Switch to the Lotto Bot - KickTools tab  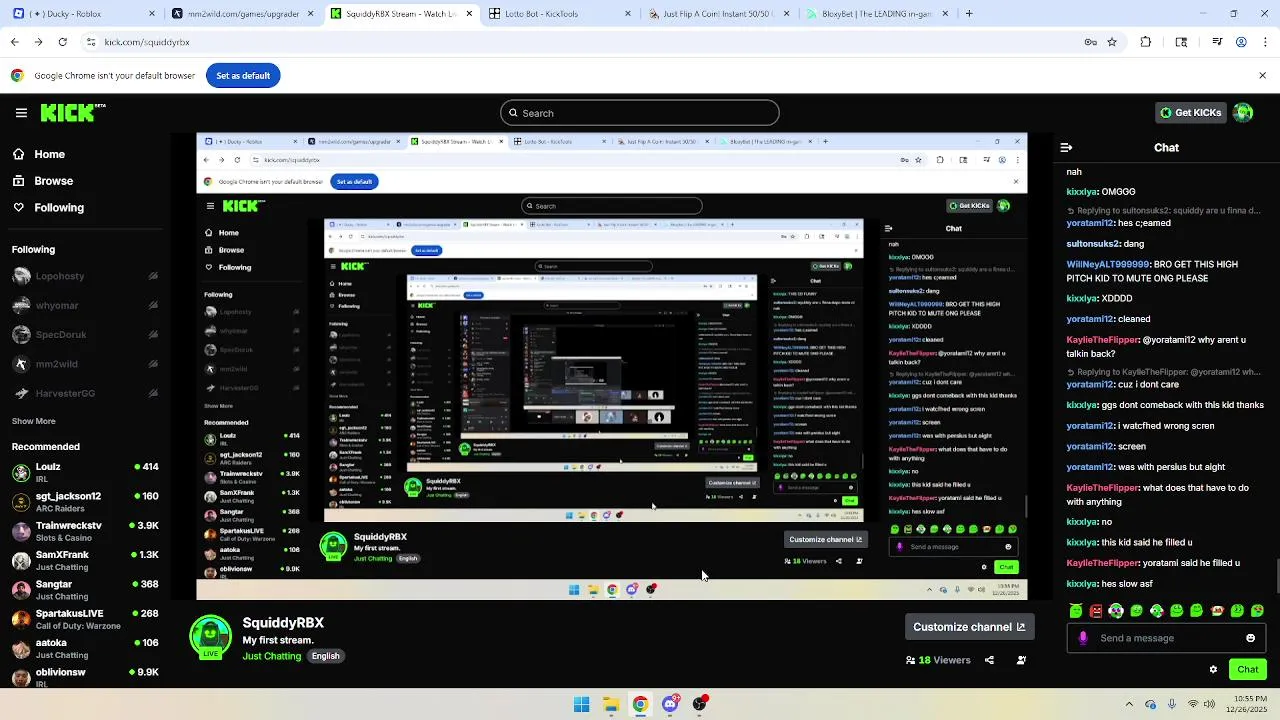pyautogui.click(x=560, y=14)
